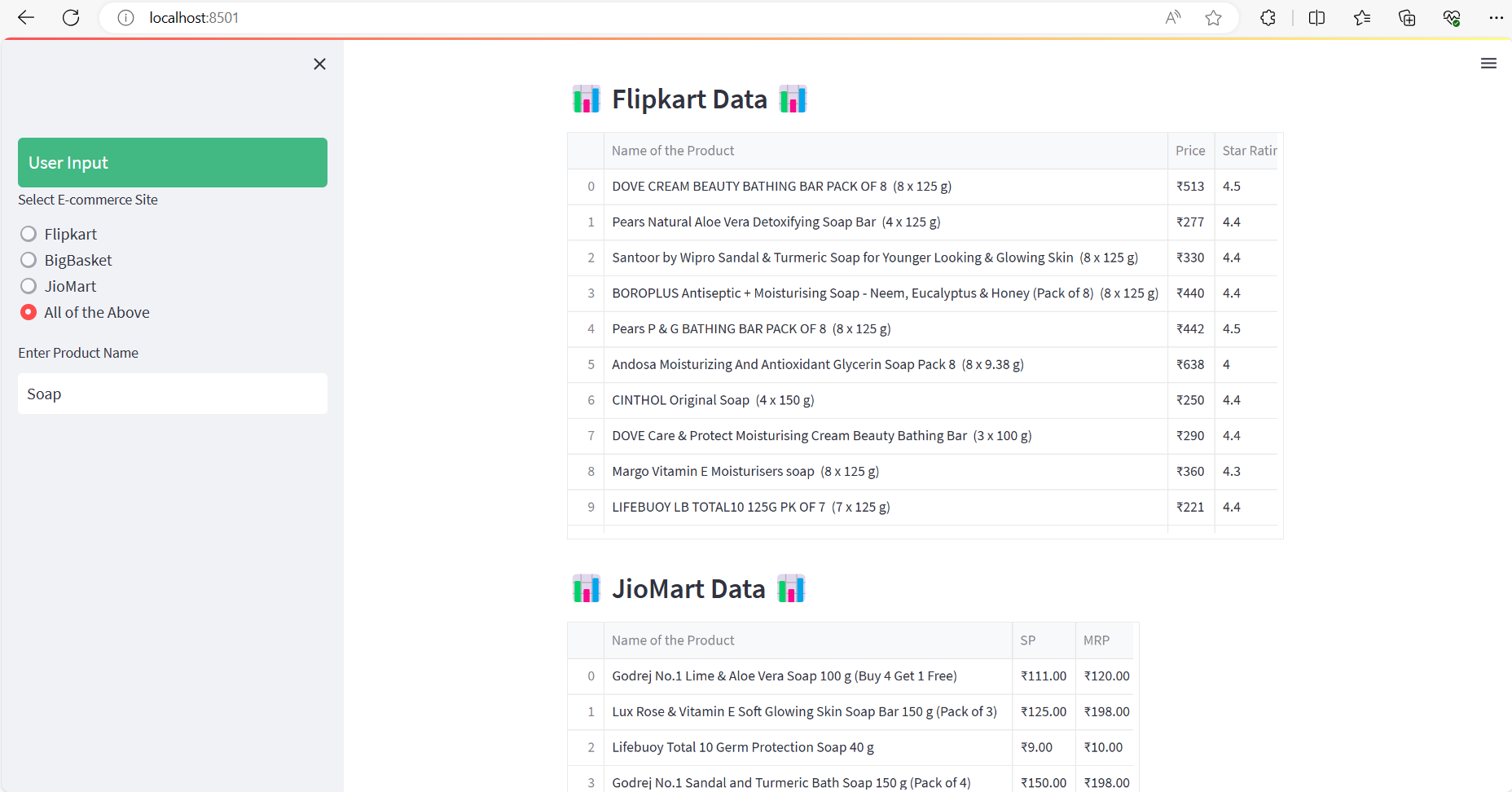
Task: Start Read Aloud for the page
Action: click(x=1173, y=17)
